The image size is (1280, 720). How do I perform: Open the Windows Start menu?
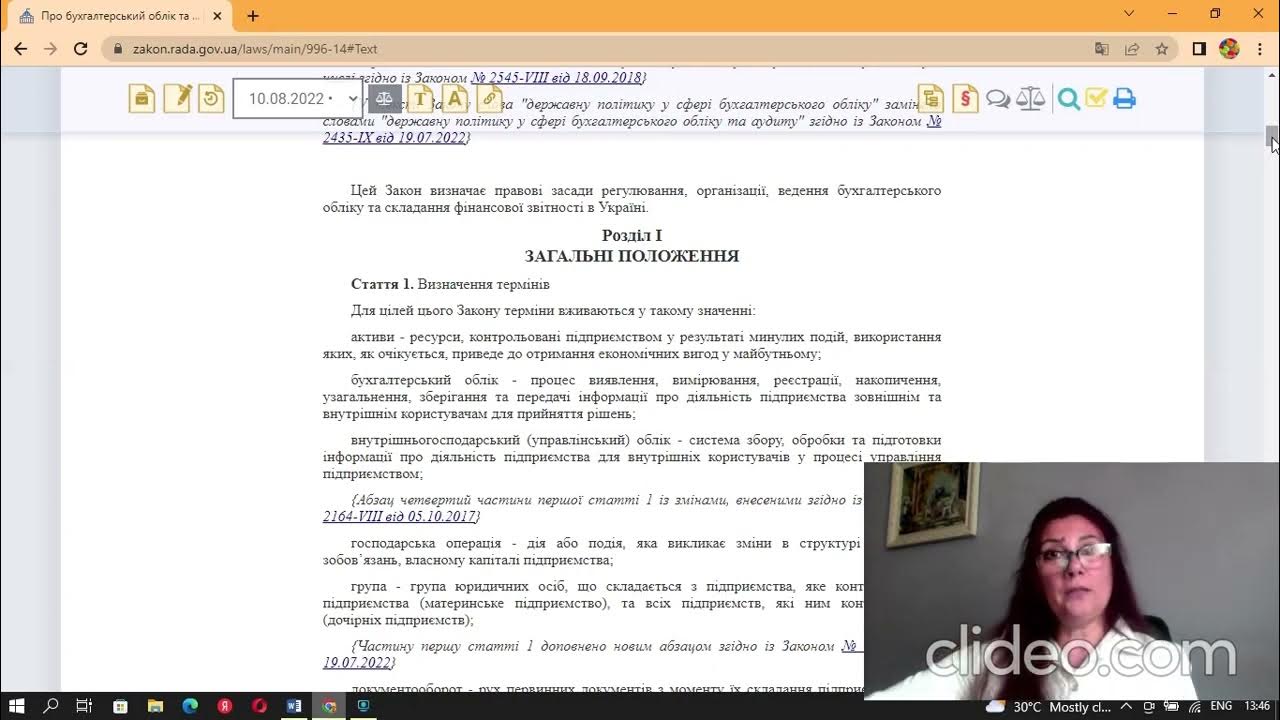coord(17,706)
